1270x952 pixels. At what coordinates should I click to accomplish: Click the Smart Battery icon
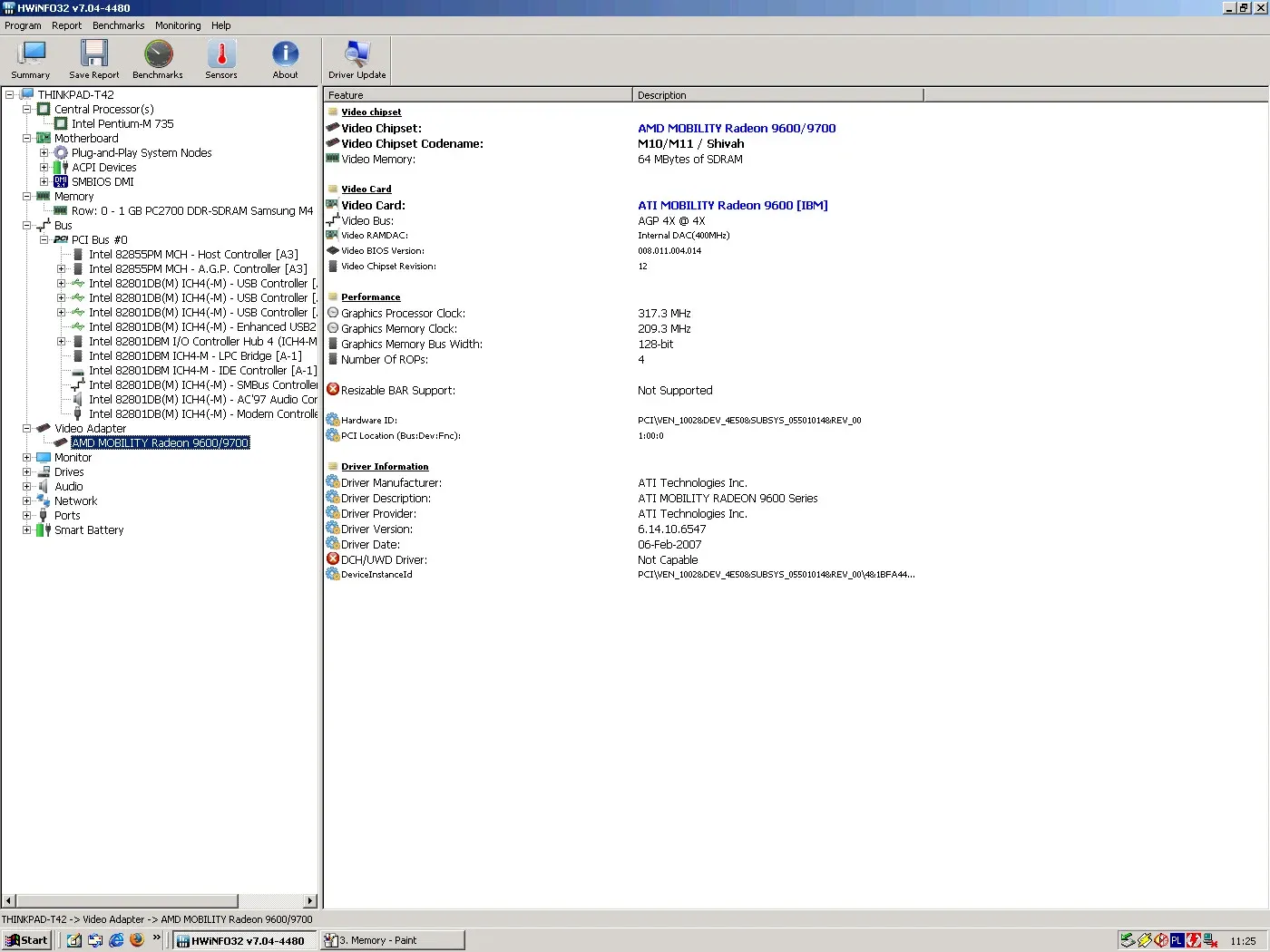click(x=44, y=529)
